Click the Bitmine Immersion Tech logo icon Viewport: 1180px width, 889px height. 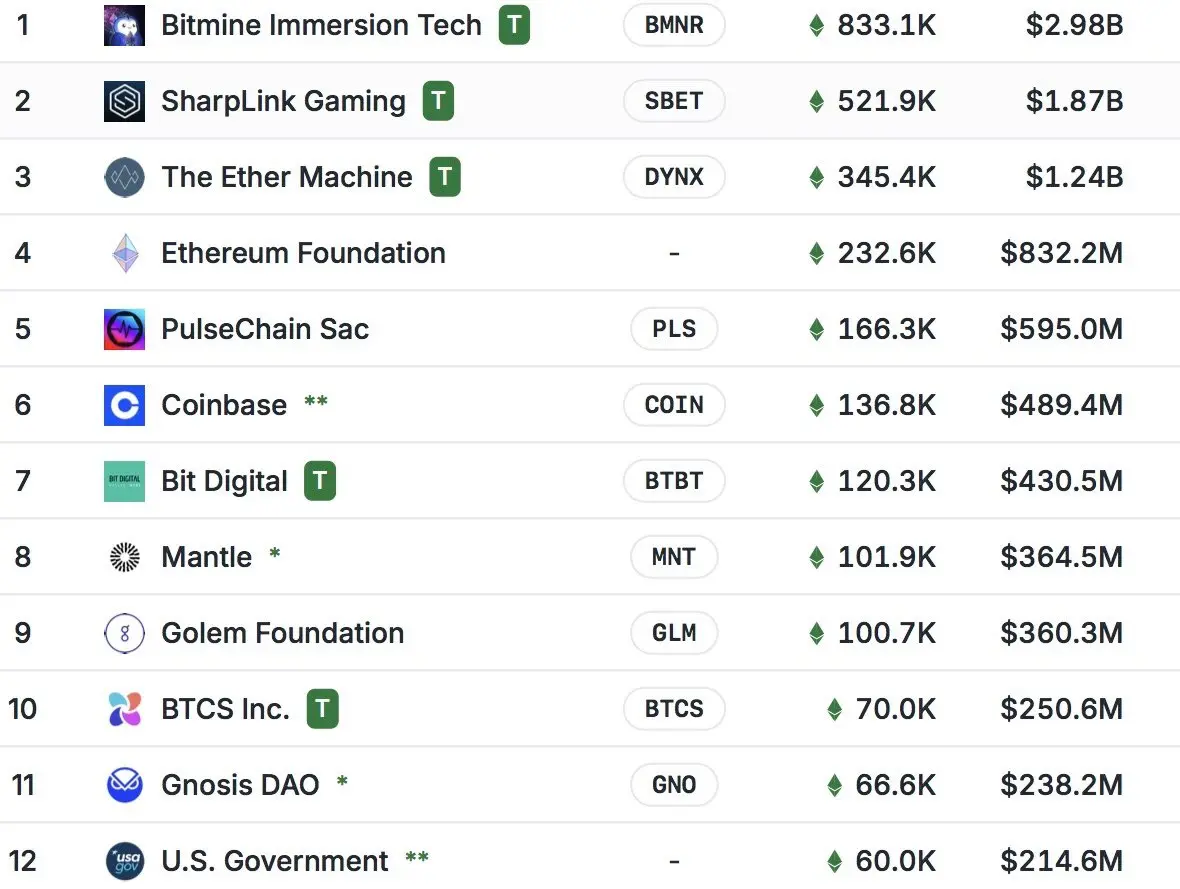pos(124,25)
